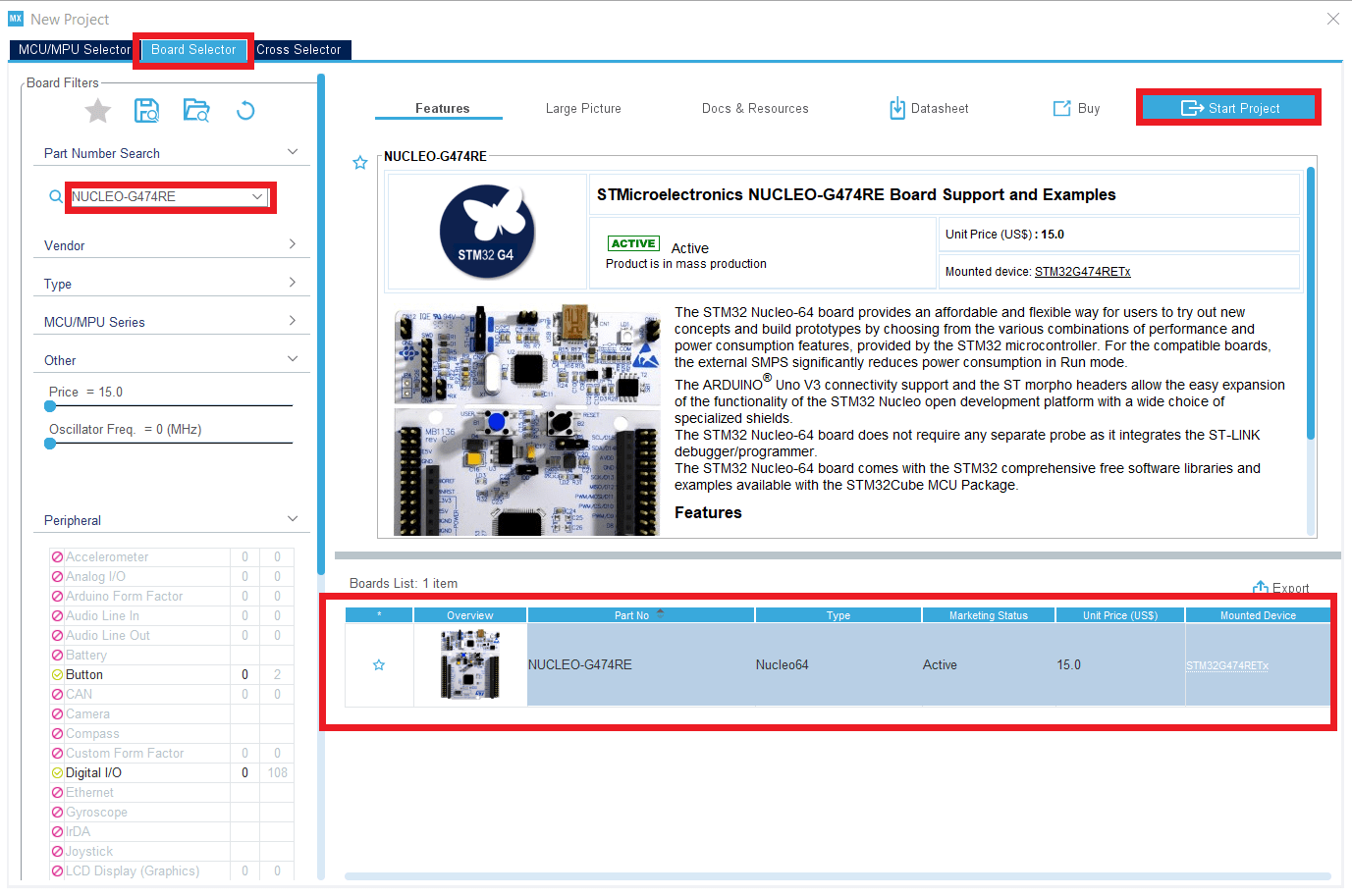Open the NUCLEO-G474RE part number dropdown
Image resolution: width=1352 pixels, height=896 pixels.
257,196
